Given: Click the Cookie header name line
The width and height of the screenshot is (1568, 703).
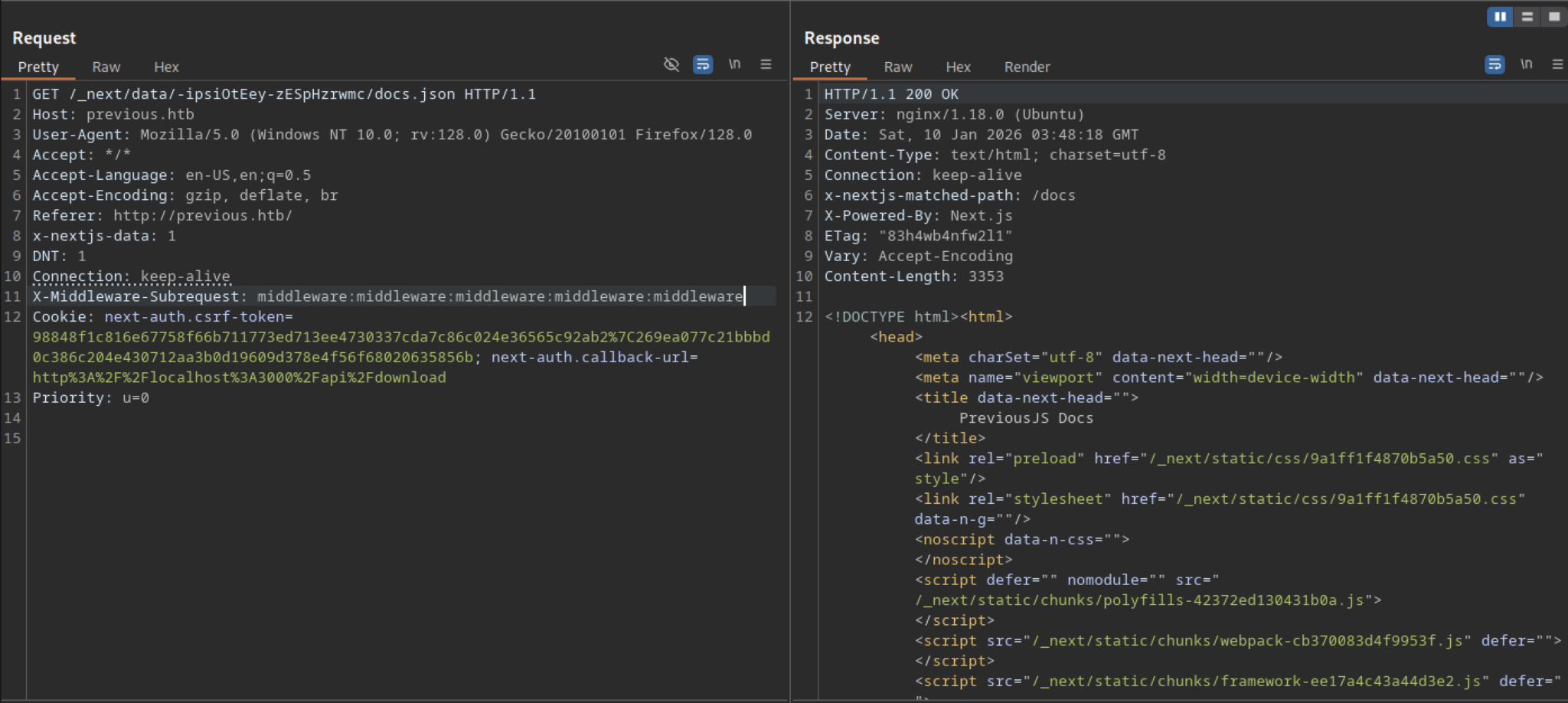Looking at the screenshot, I should click(162, 317).
